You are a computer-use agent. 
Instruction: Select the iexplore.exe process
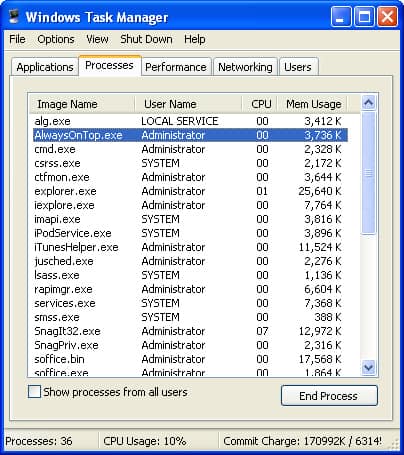190,205
